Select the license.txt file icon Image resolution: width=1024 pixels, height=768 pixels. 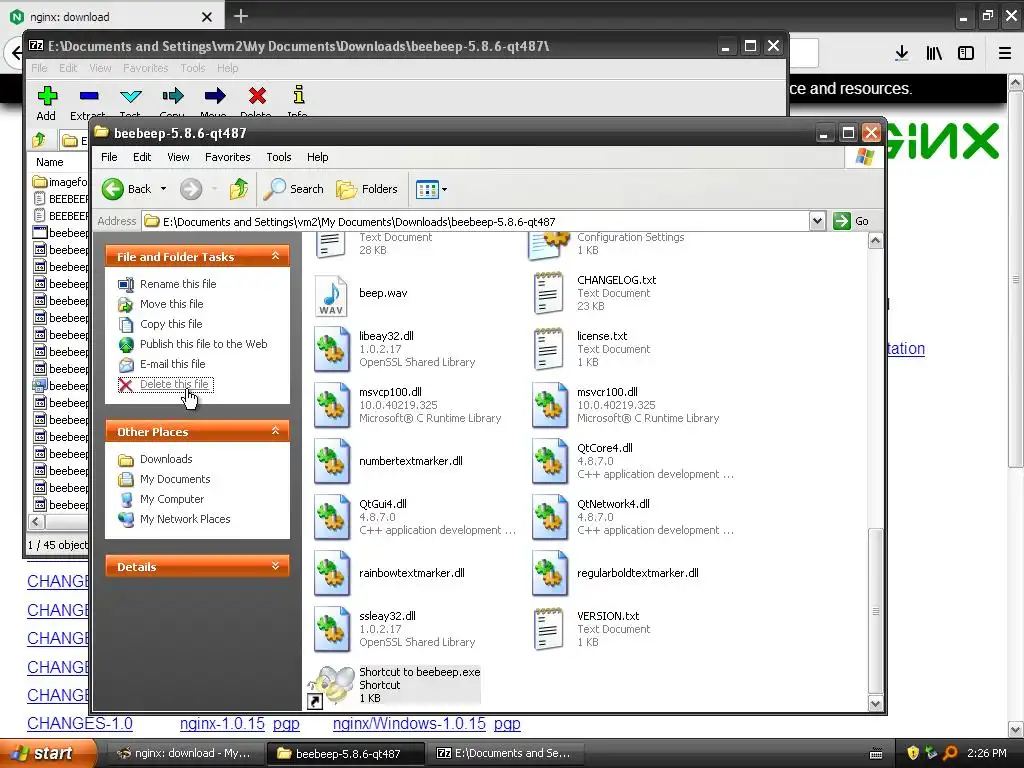click(x=549, y=349)
